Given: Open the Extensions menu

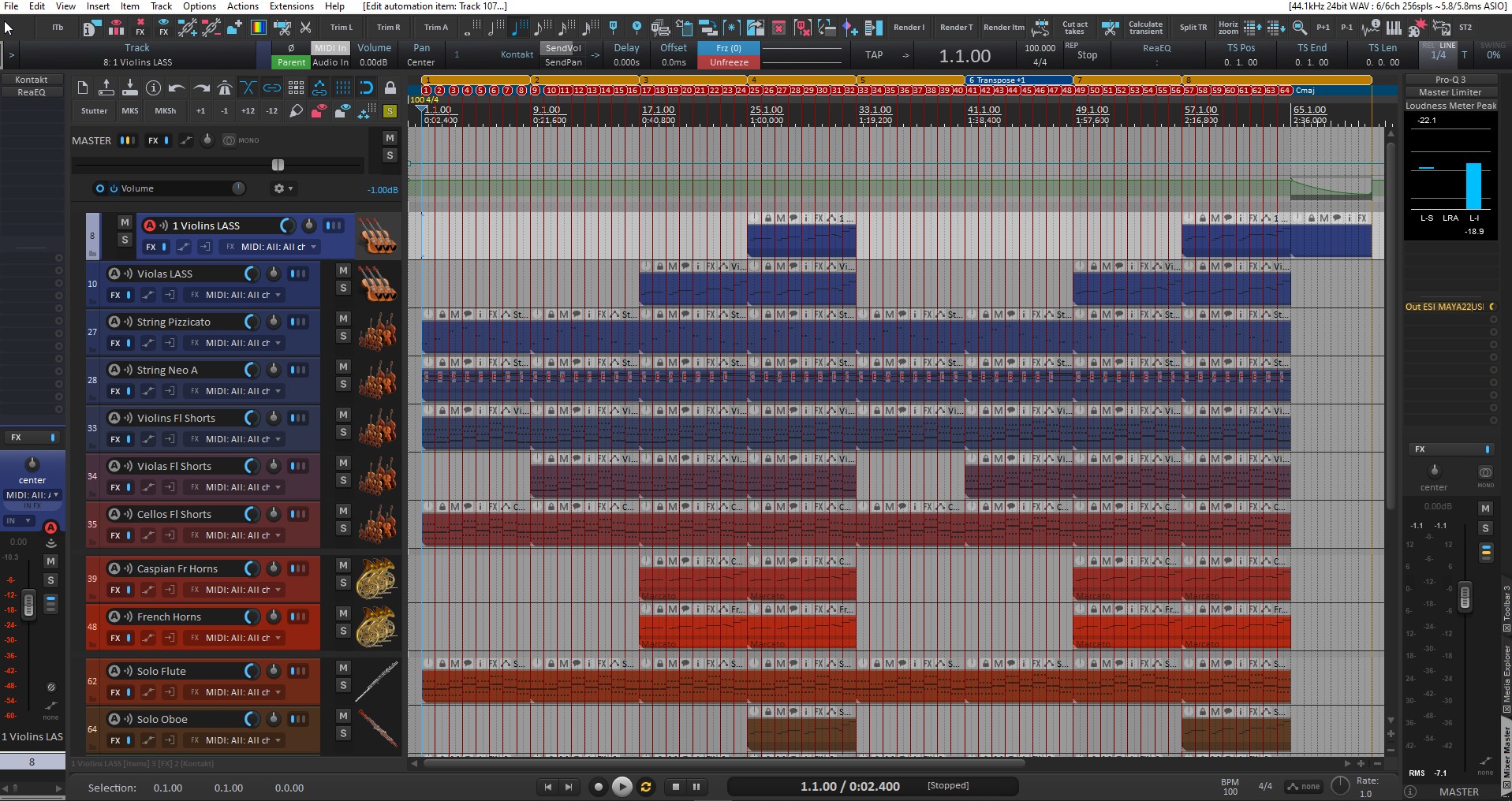Looking at the screenshot, I should [291, 6].
